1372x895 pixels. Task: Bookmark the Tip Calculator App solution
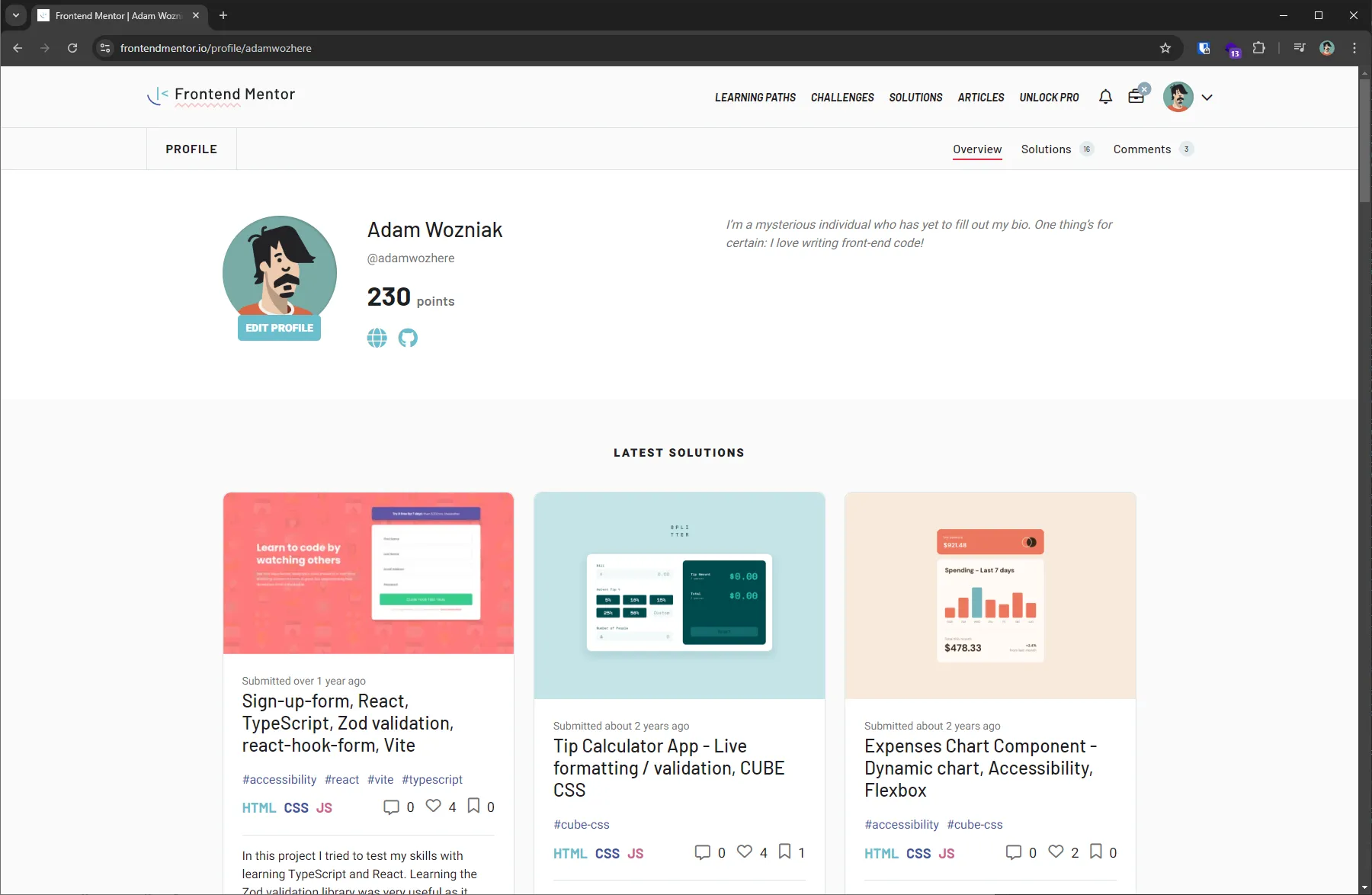[784, 852]
